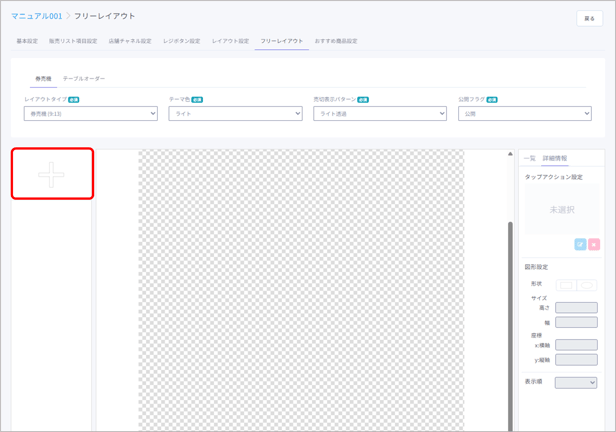Click the x:横軸 coordinate input field
This screenshot has height=432, width=616.
pyautogui.click(x=576, y=345)
